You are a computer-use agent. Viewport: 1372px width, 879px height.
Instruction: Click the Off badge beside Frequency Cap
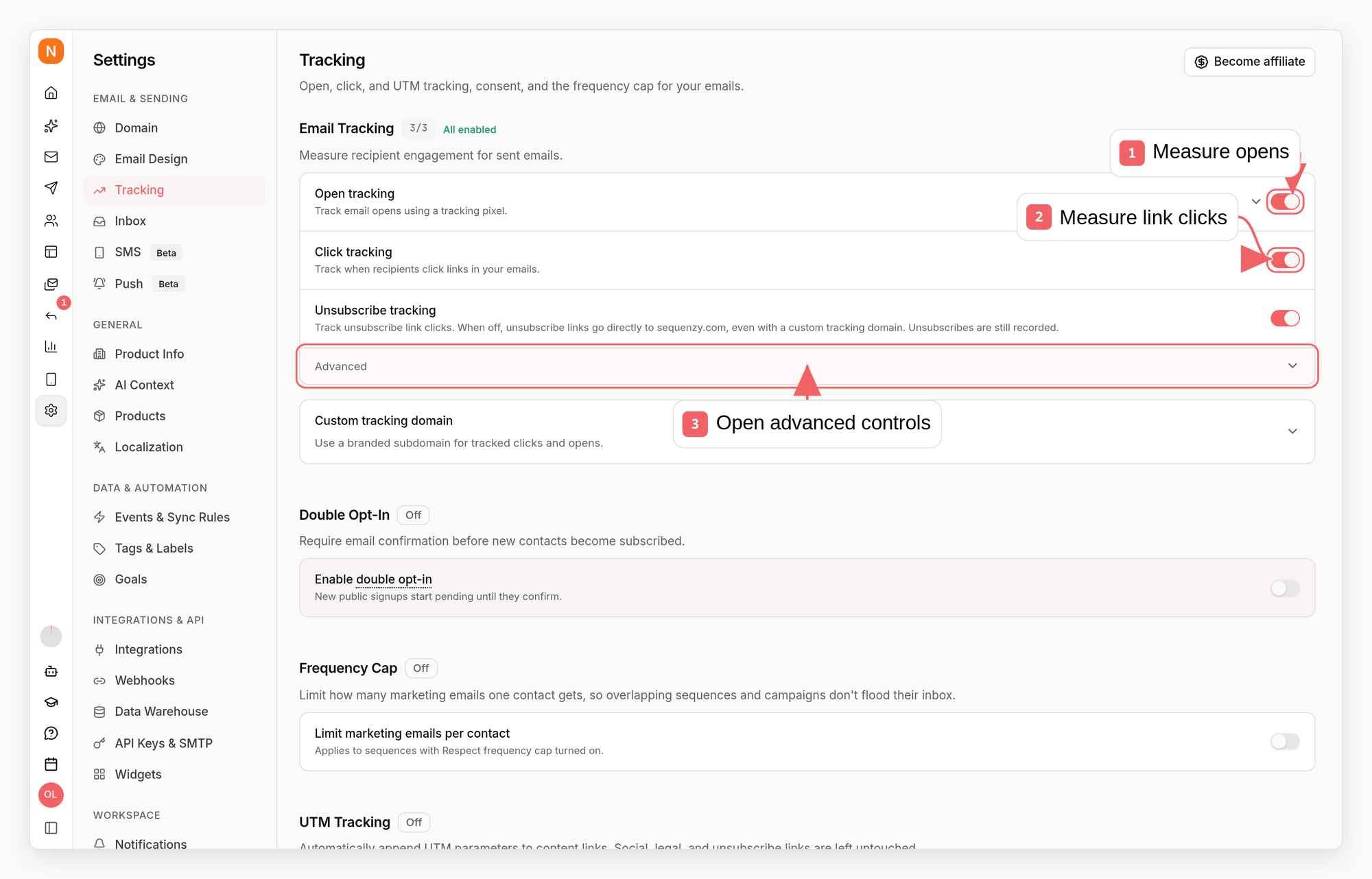pos(421,669)
